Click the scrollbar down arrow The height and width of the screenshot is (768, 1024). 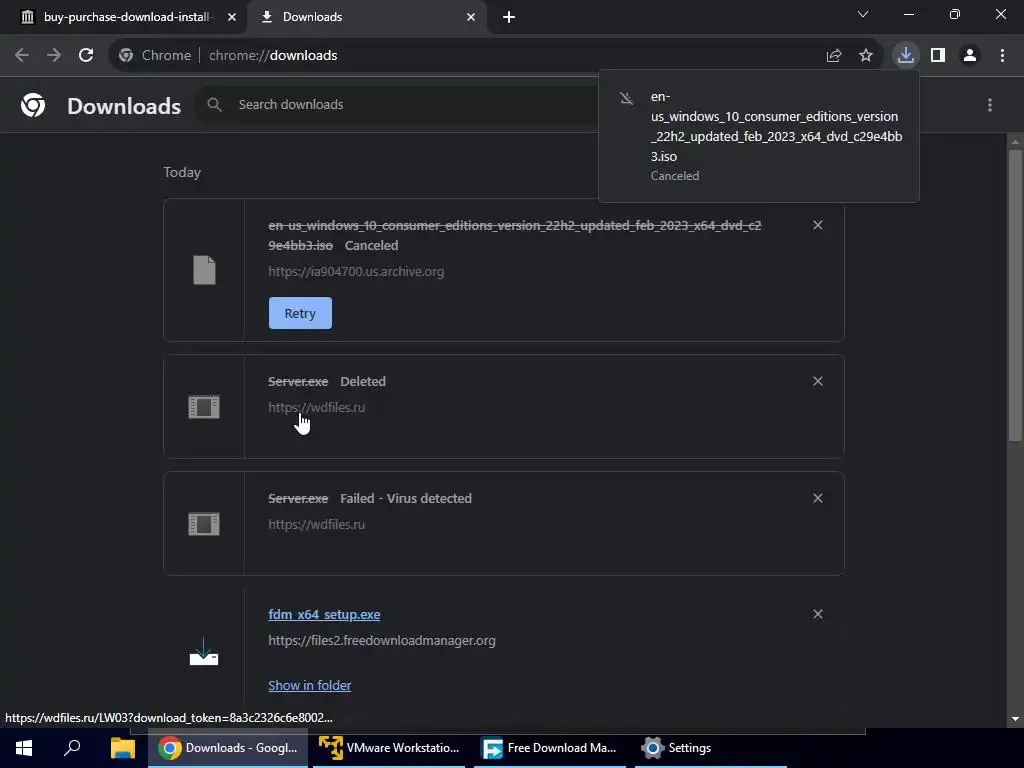pyautogui.click(x=1015, y=719)
